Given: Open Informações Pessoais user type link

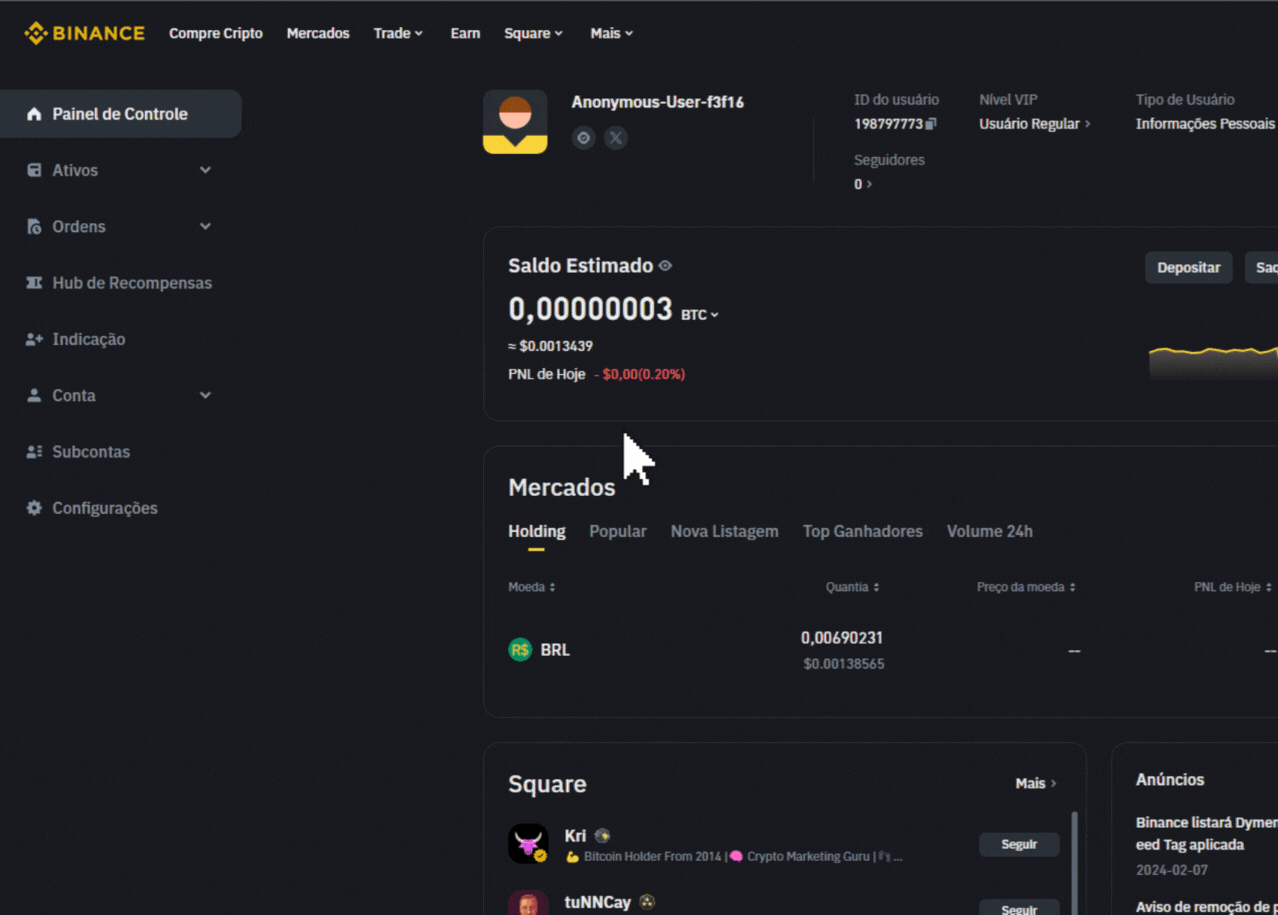Looking at the screenshot, I should 1206,124.
